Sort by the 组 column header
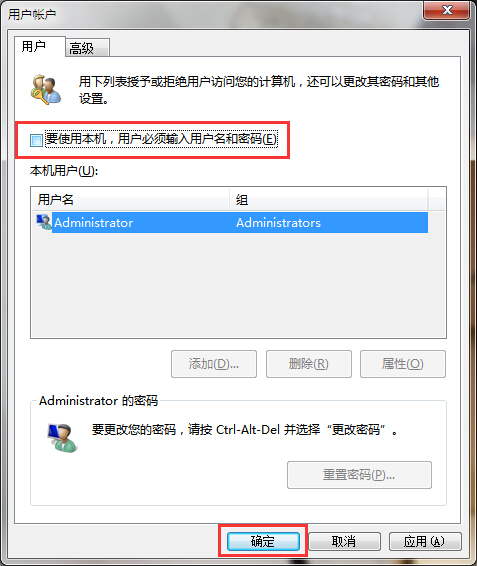 [x=329, y=199]
